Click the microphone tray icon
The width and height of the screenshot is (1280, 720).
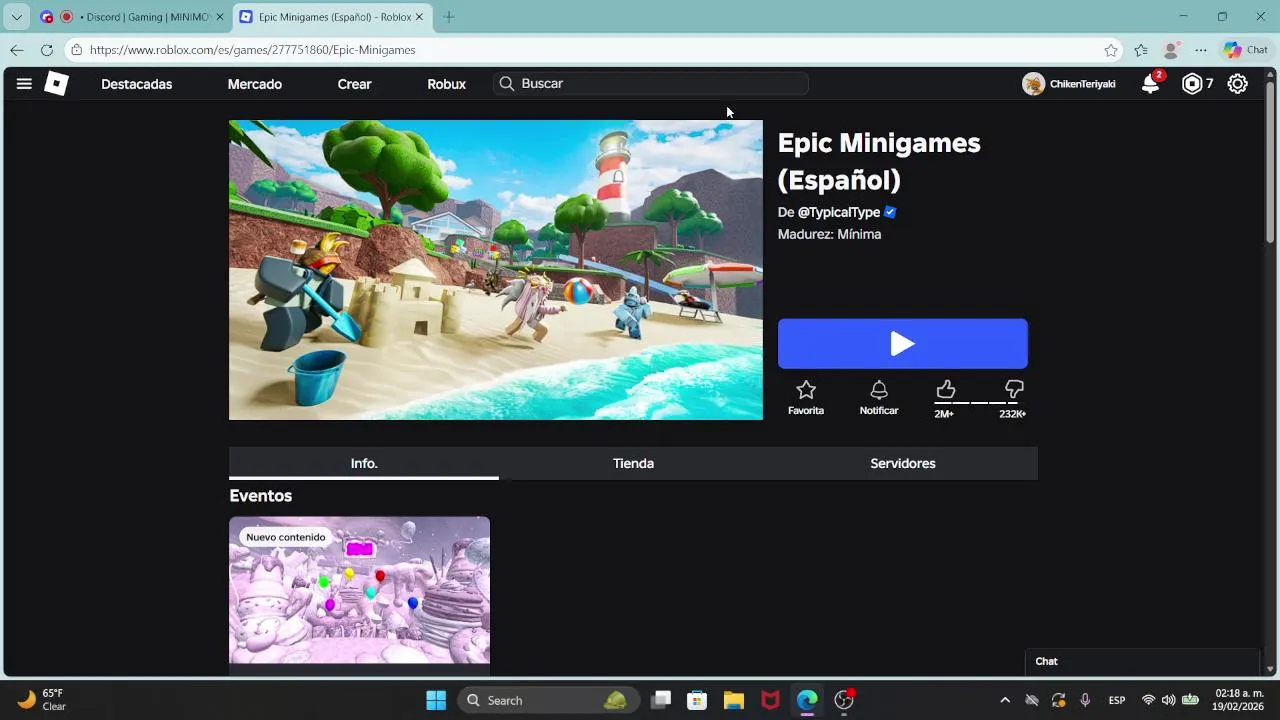click(x=1085, y=700)
